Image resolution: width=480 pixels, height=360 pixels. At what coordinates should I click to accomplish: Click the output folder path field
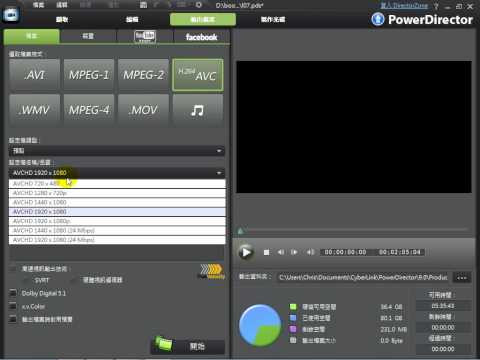363,277
